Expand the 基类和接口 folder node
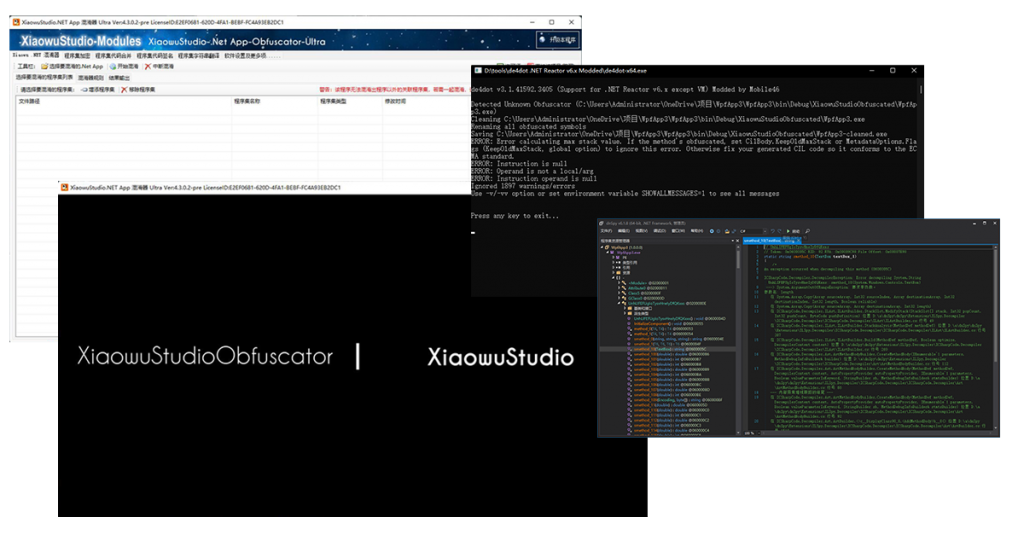 tap(625, 308)
